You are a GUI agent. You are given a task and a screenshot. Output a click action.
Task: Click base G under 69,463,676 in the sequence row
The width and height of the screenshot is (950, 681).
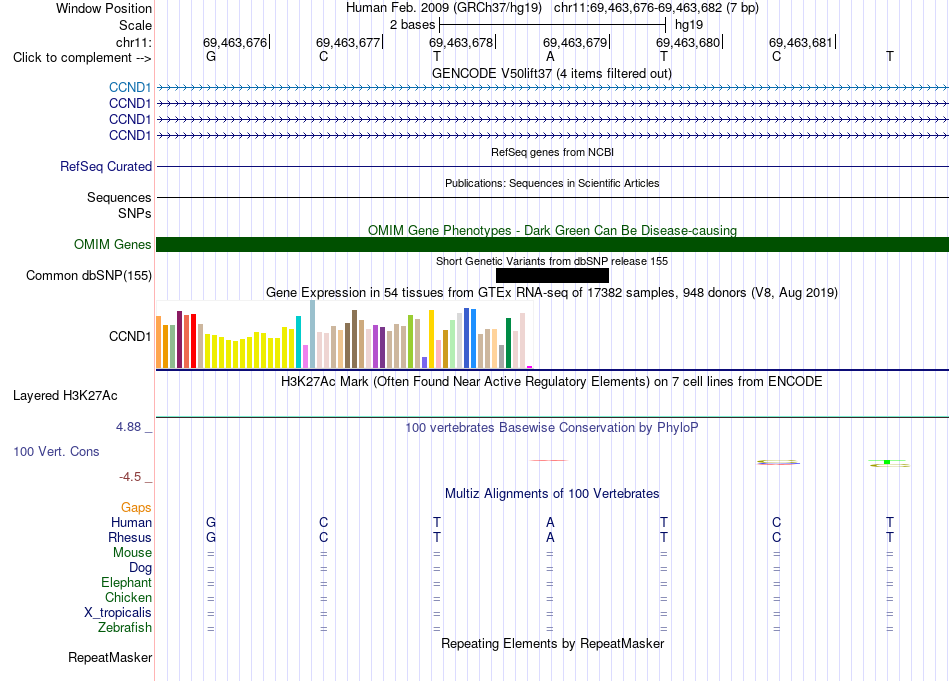tap(211, 56)
